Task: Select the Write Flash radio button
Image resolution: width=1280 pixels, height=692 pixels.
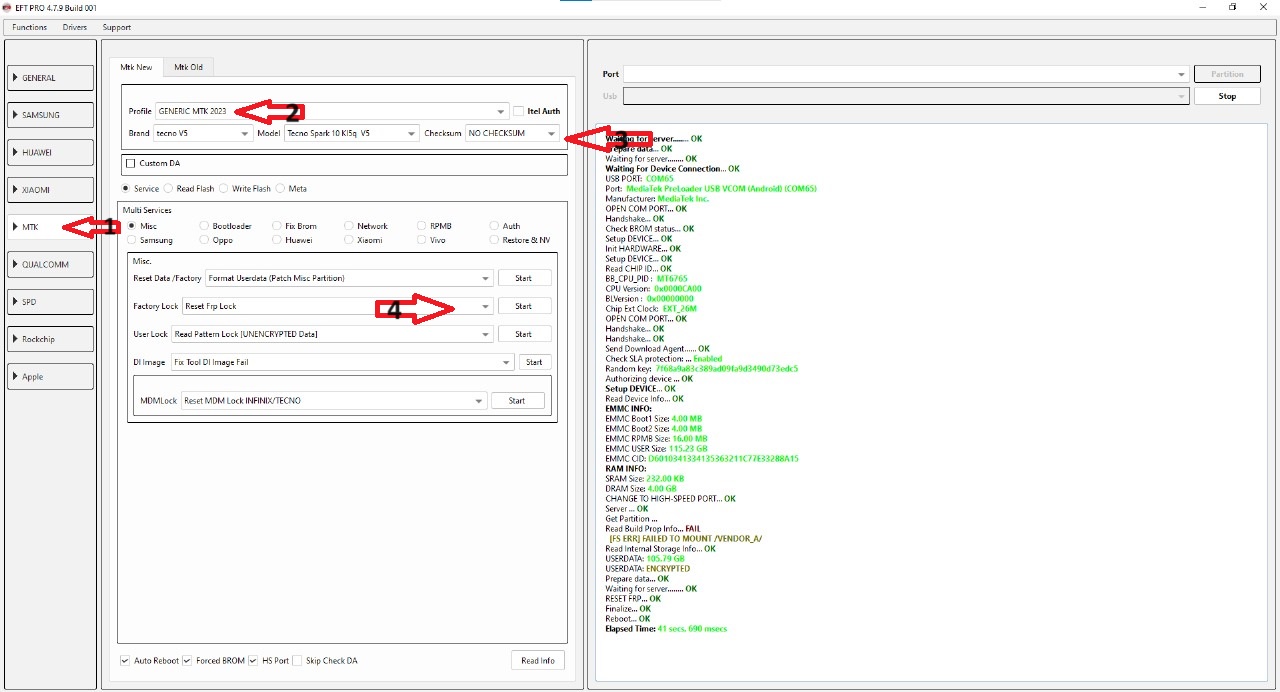Action: point(224,188)
